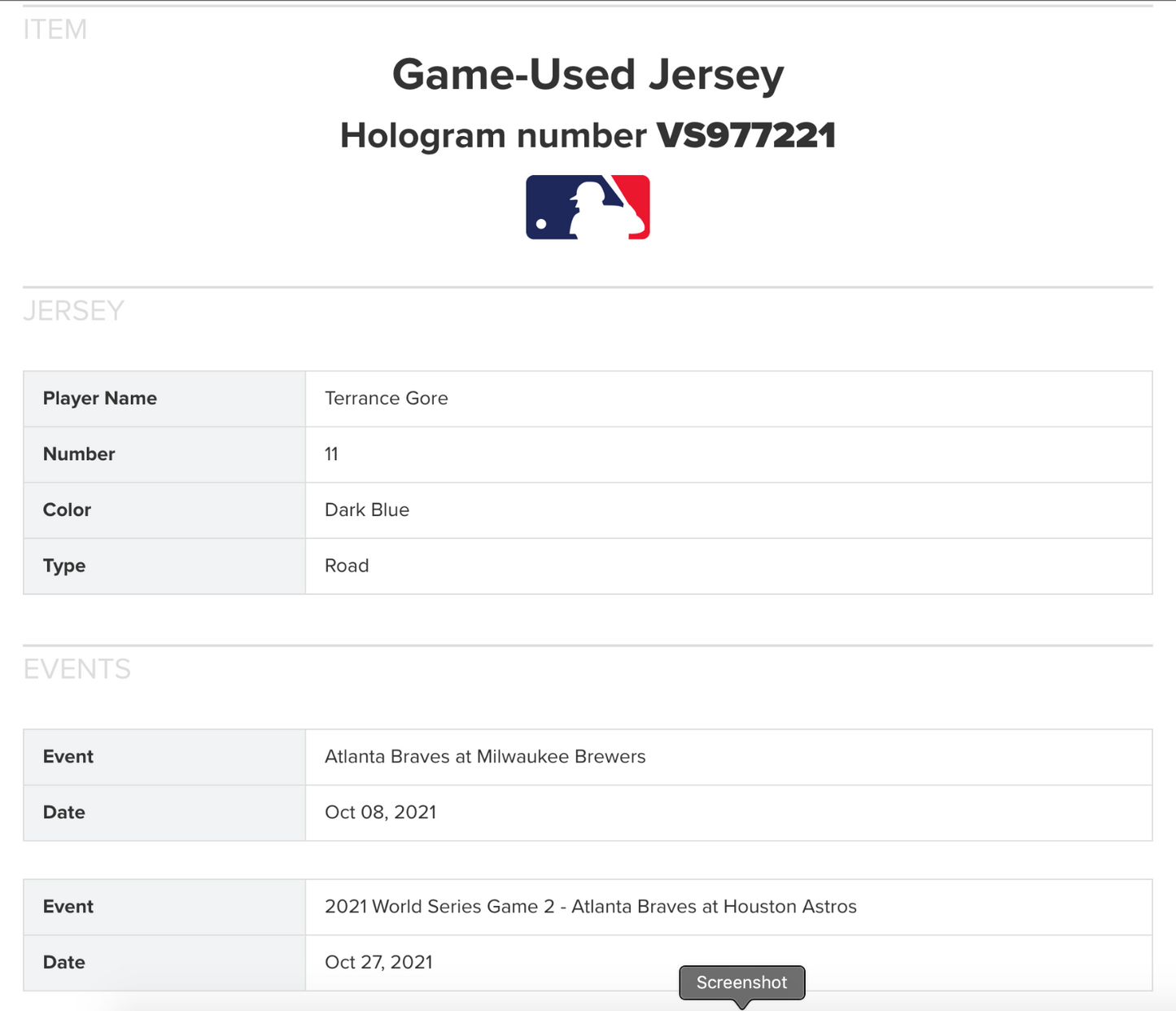The height and width of the screenshot is (1011, 1176).
Task: Click the Number row label
Action: pos(79,454)
